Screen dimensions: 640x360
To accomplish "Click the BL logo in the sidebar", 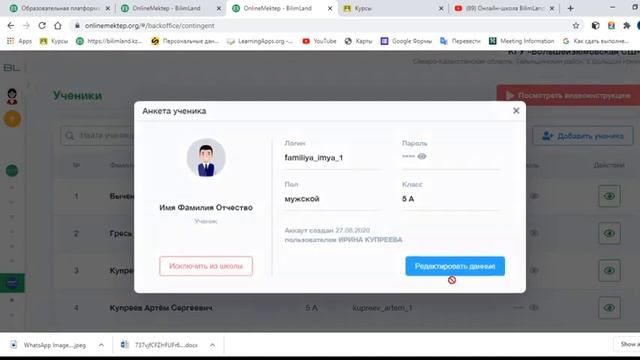I will pyautogui.click(x=11, y=68).
